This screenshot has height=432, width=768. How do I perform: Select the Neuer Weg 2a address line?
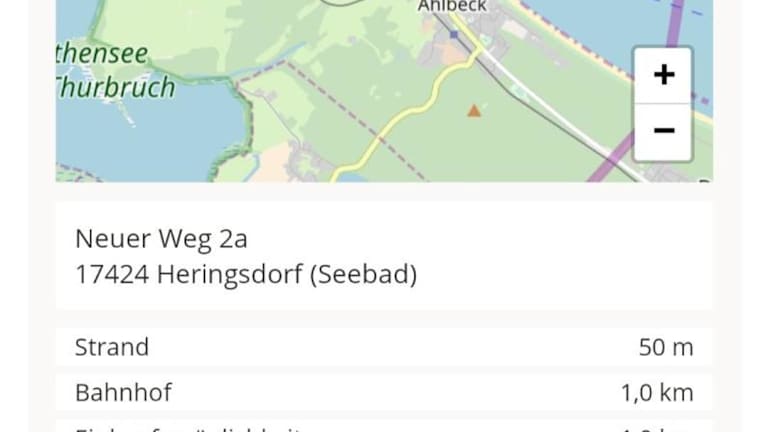(x=161, y=239)
